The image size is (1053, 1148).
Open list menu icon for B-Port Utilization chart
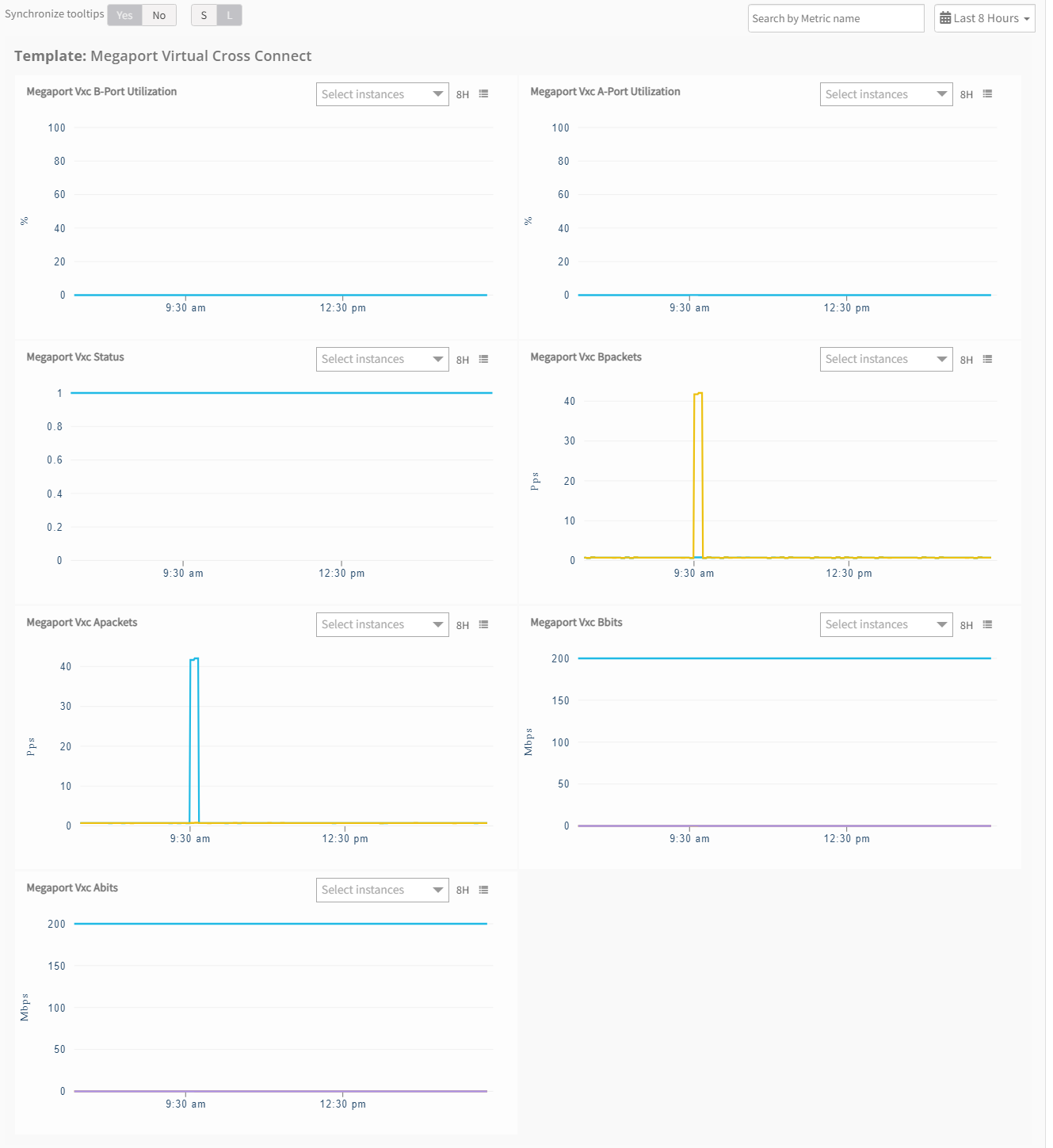pyautogui.click(x=483, y=93)
